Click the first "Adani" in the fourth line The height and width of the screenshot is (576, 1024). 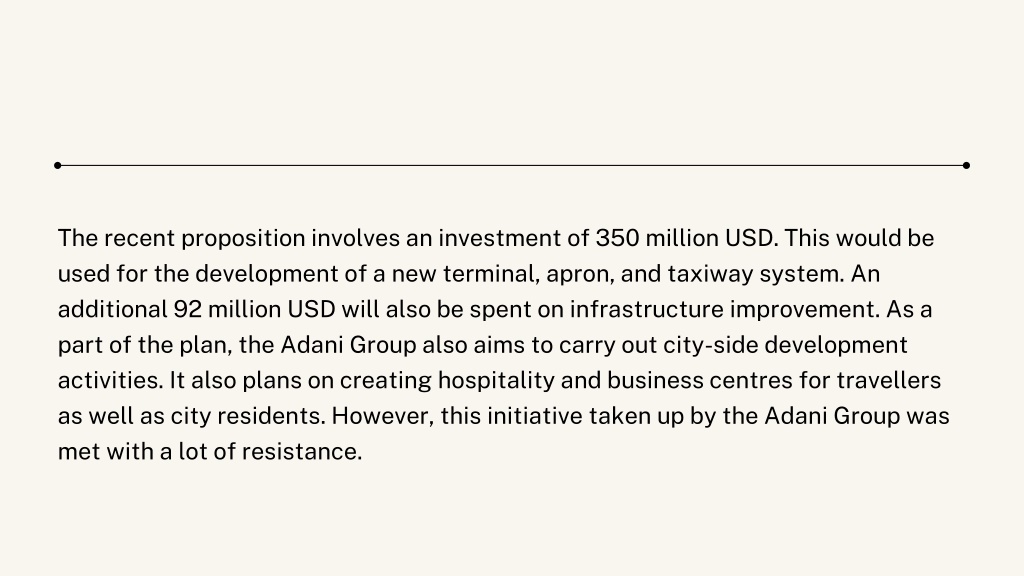point(312,345)
